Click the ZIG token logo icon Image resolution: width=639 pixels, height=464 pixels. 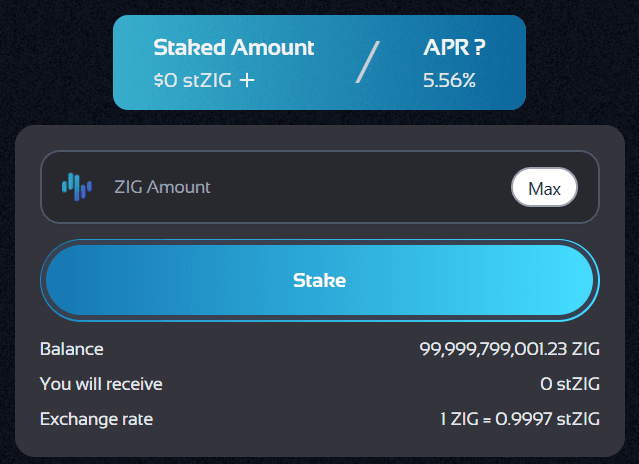pos(76,186)
